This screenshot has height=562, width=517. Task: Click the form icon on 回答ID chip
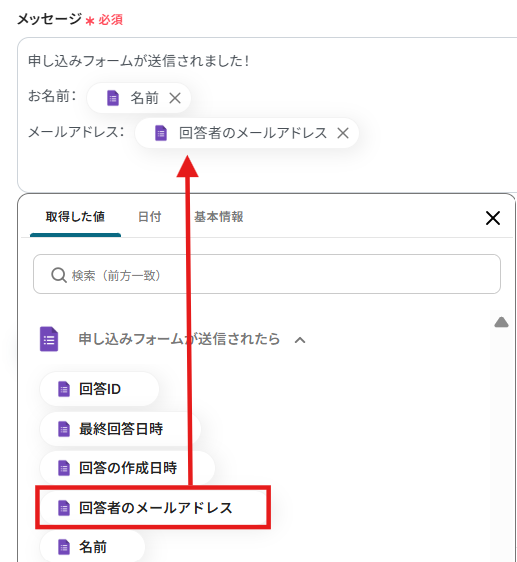tap(64, 389)
